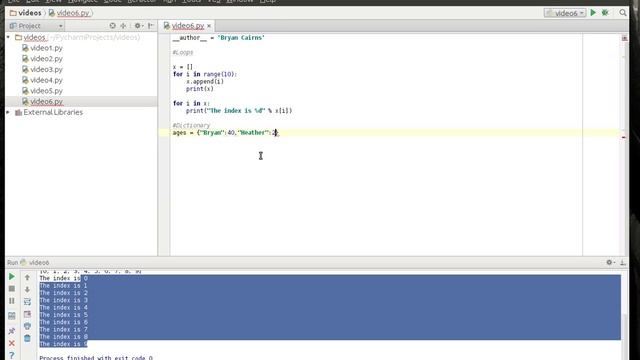Pause output in the Run panel
This screenshot has height=360, width=640.
[x=12, y=301]
